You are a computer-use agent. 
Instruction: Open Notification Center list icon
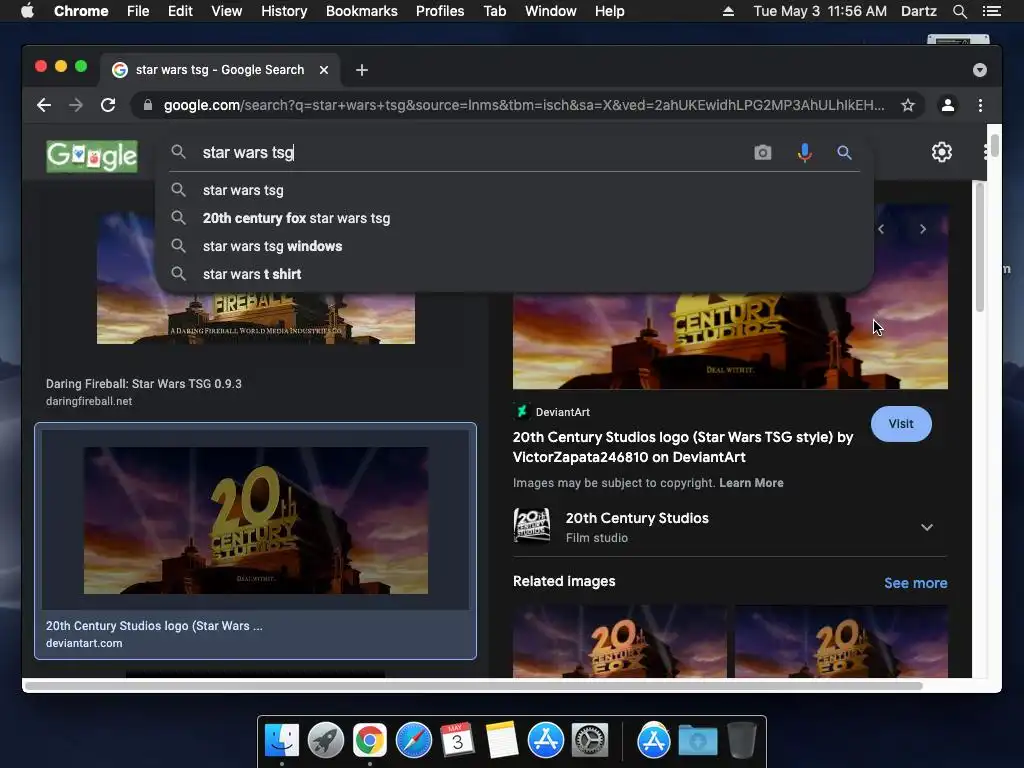991,11
